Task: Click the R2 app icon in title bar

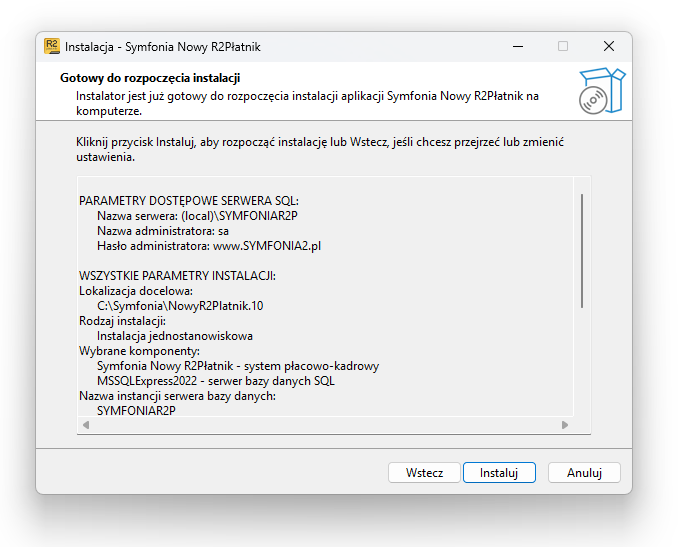Action: tap(52, 46)
